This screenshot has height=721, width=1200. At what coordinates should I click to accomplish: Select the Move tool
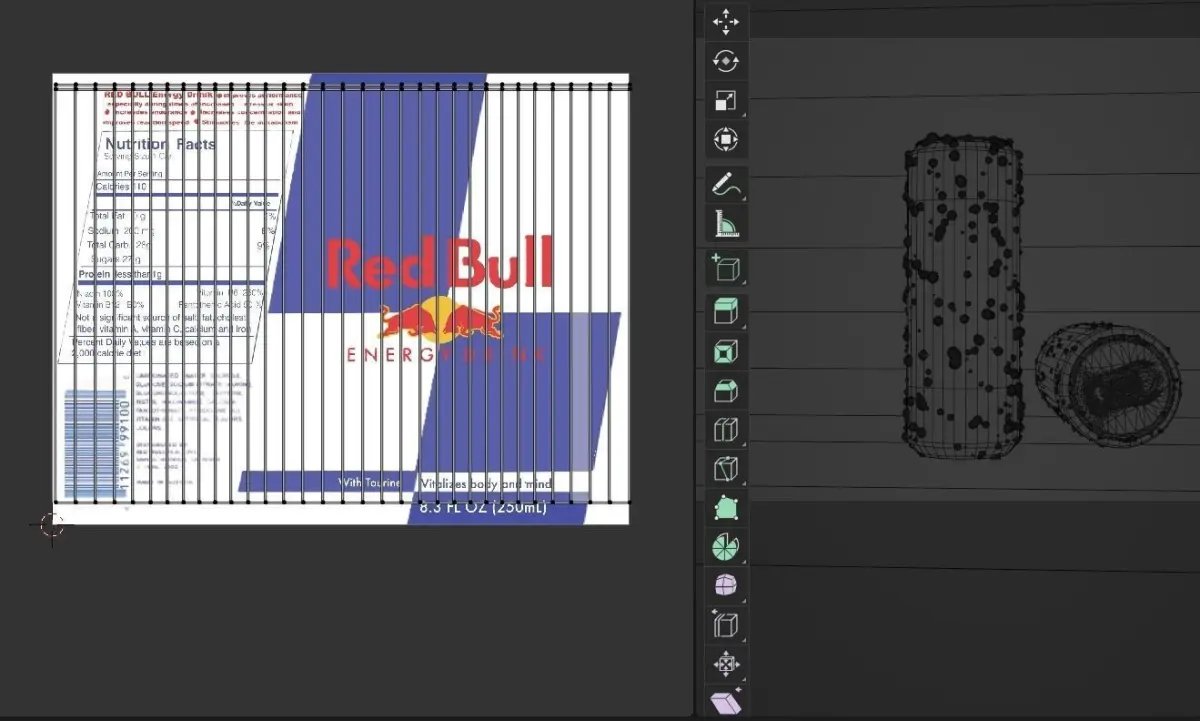725,22
